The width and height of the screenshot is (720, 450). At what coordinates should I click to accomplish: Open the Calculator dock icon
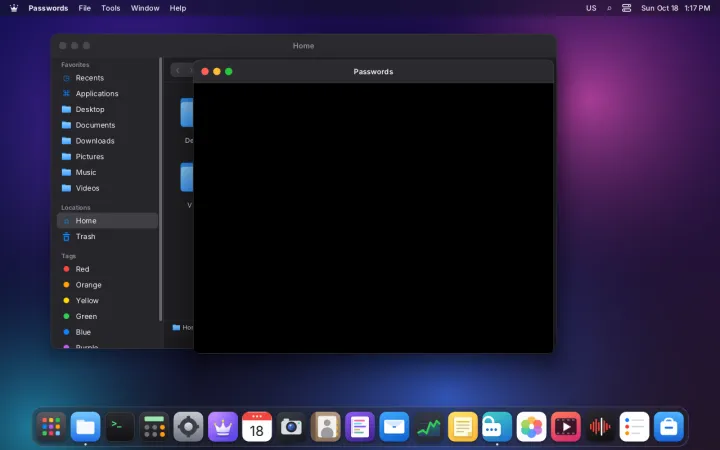[154, 427]
